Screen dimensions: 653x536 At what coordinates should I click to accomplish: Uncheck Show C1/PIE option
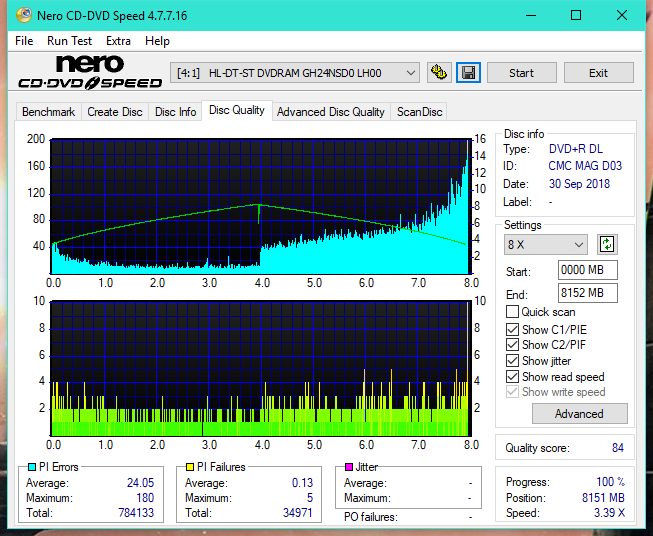[x=512, y=329]
